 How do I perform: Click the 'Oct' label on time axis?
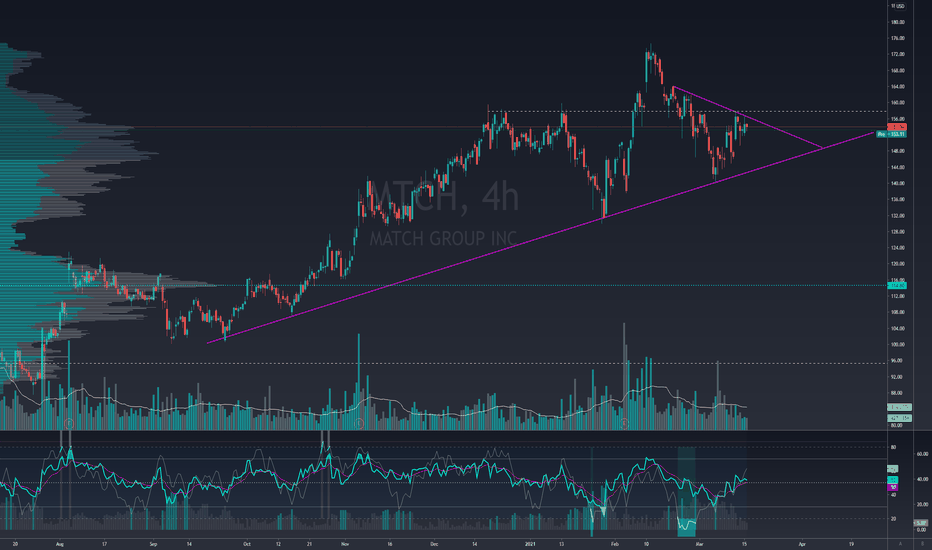coord(247,543)
